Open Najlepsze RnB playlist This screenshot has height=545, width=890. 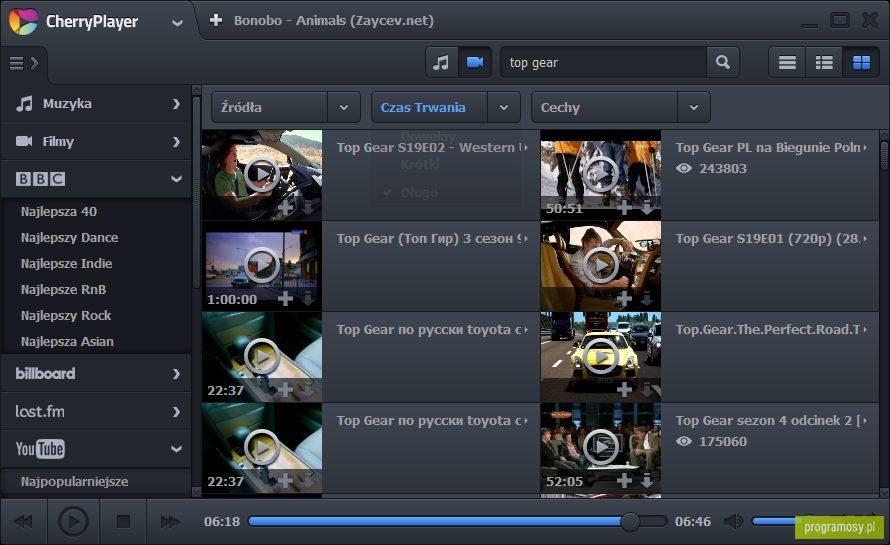[64, 290]
